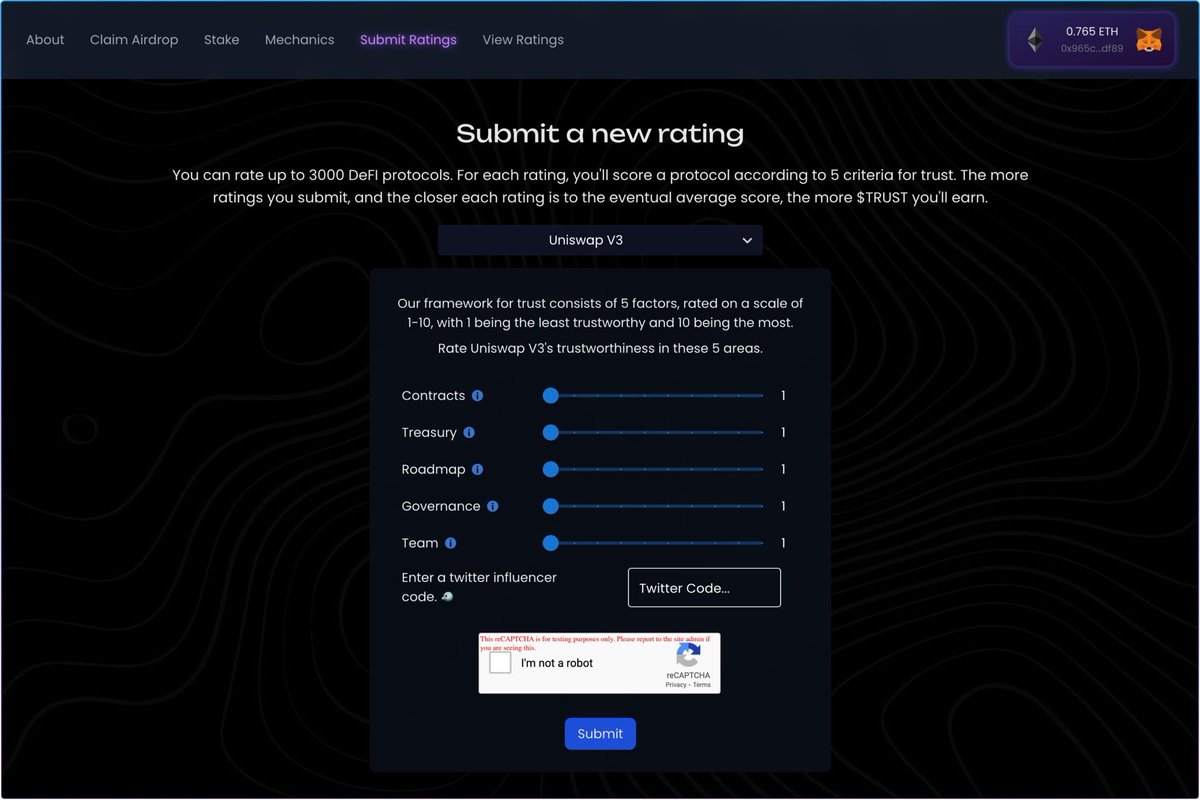The image size is (1200, 800).
Task: Open the Claim Airdrop page
Action: pyautogui.click(x=134, y=40)
